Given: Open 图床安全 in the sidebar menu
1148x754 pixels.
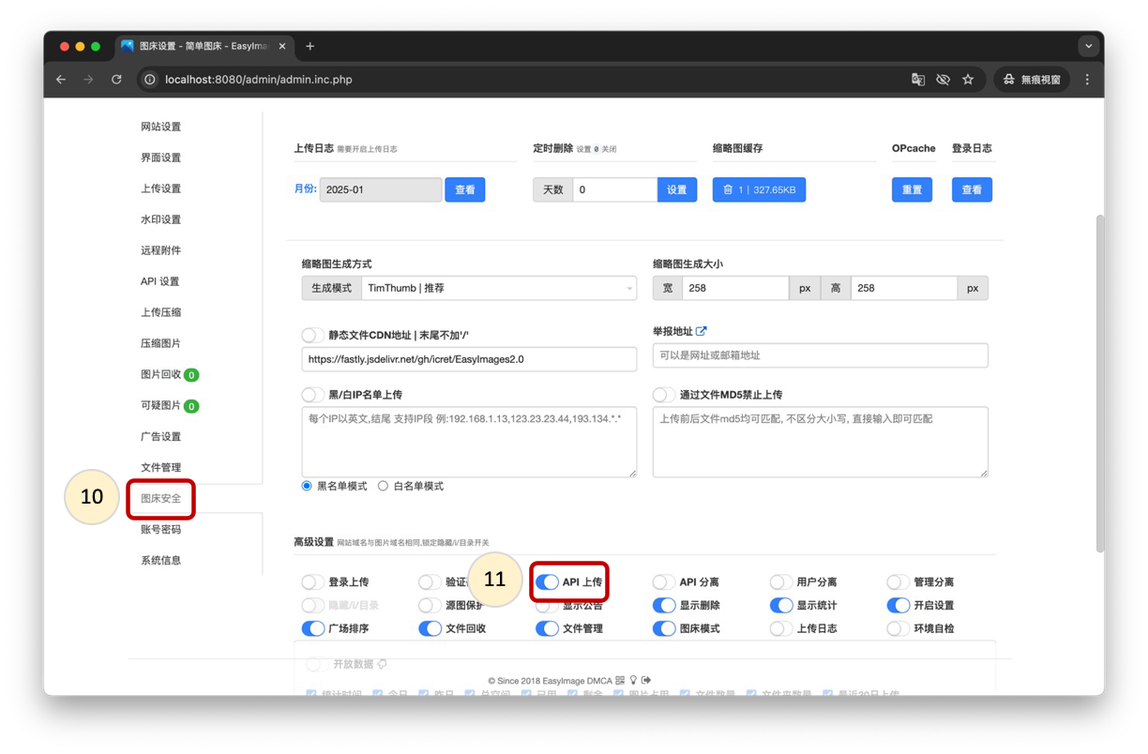Looking at the screenshot, I should point(161,498).
